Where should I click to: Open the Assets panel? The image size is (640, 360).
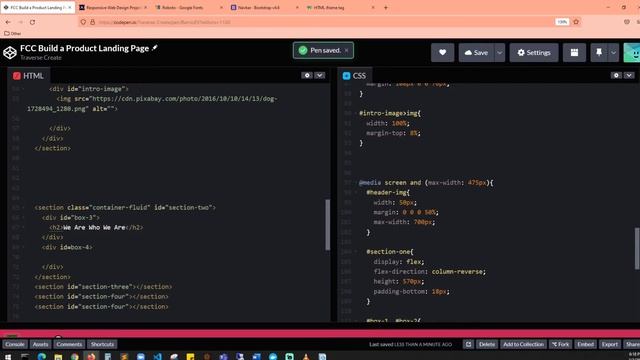click(40, 344)
